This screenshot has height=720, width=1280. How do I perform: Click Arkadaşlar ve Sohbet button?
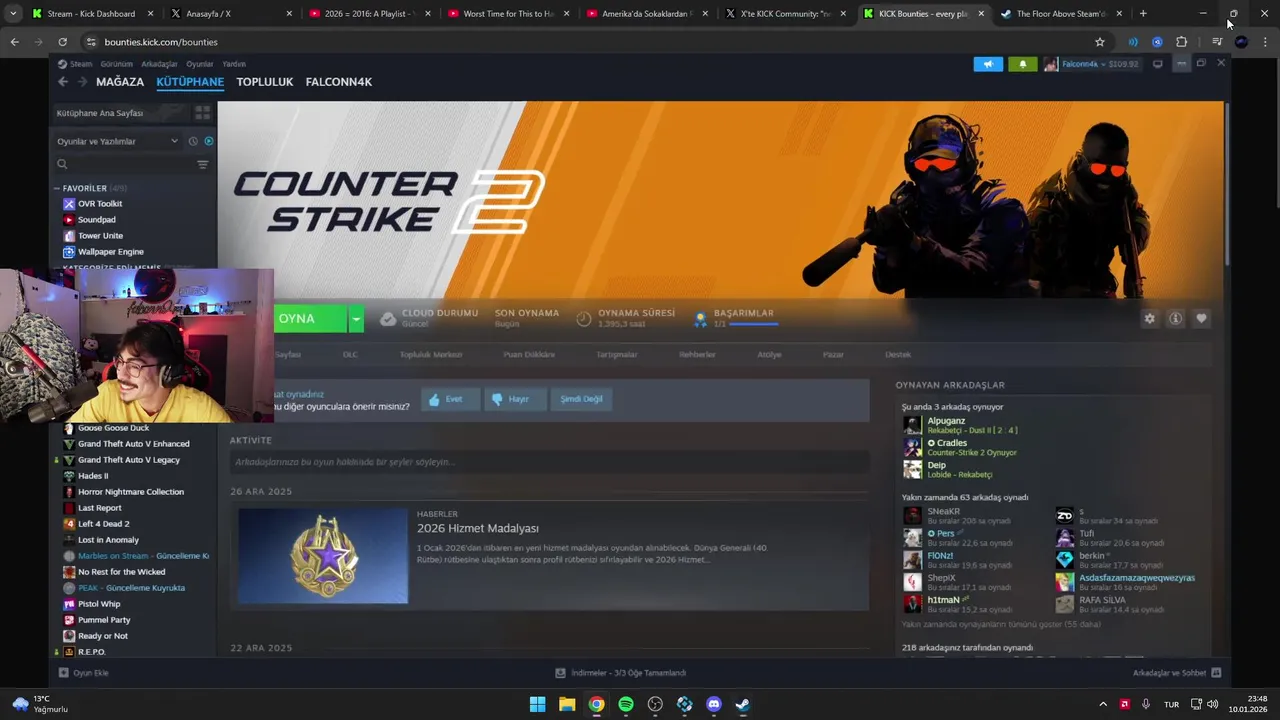click(1177, 673)
